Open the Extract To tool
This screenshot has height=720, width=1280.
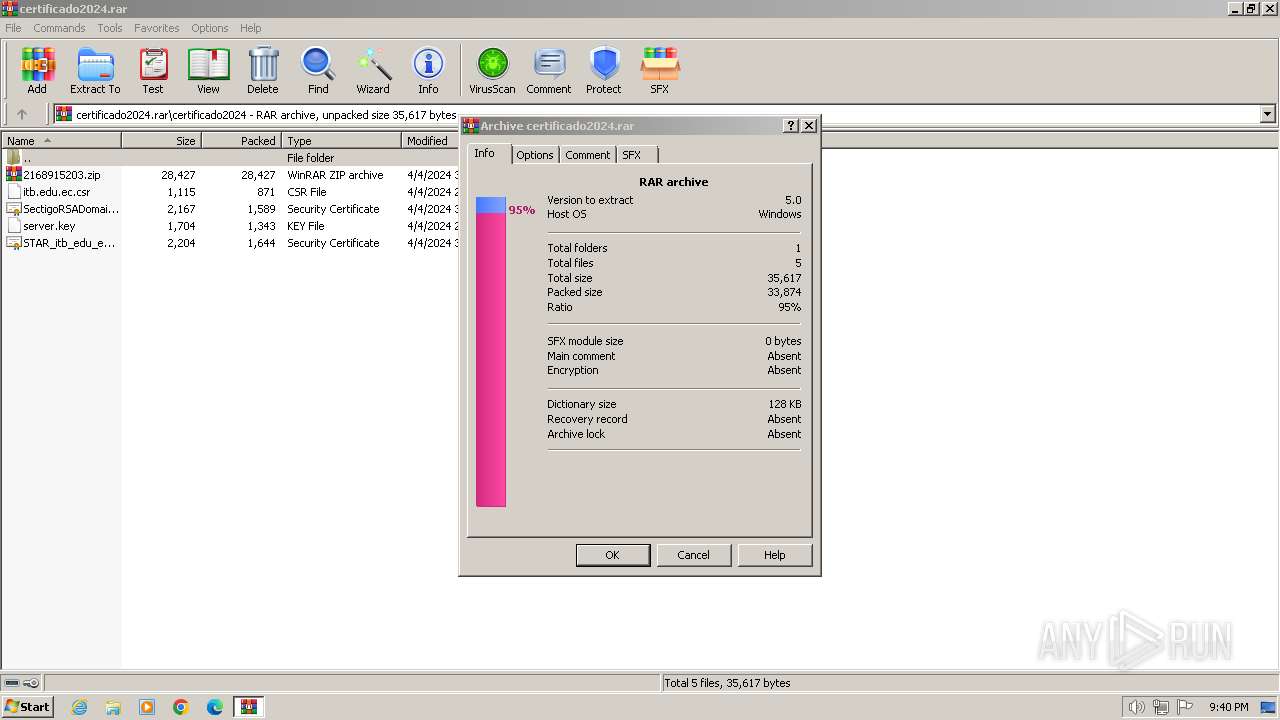click(x=95, y=70)
